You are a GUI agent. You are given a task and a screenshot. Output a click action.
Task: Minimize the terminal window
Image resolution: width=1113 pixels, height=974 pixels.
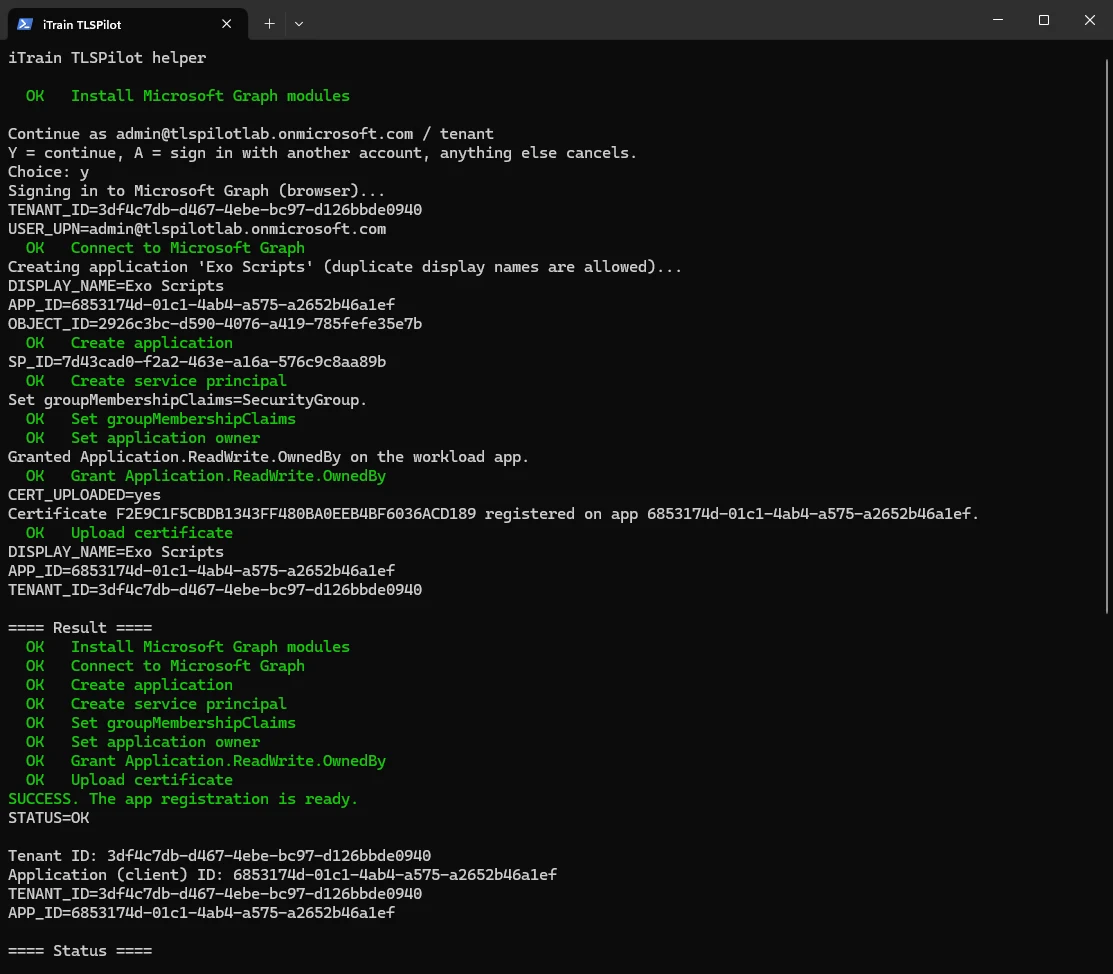coord(998,20)
